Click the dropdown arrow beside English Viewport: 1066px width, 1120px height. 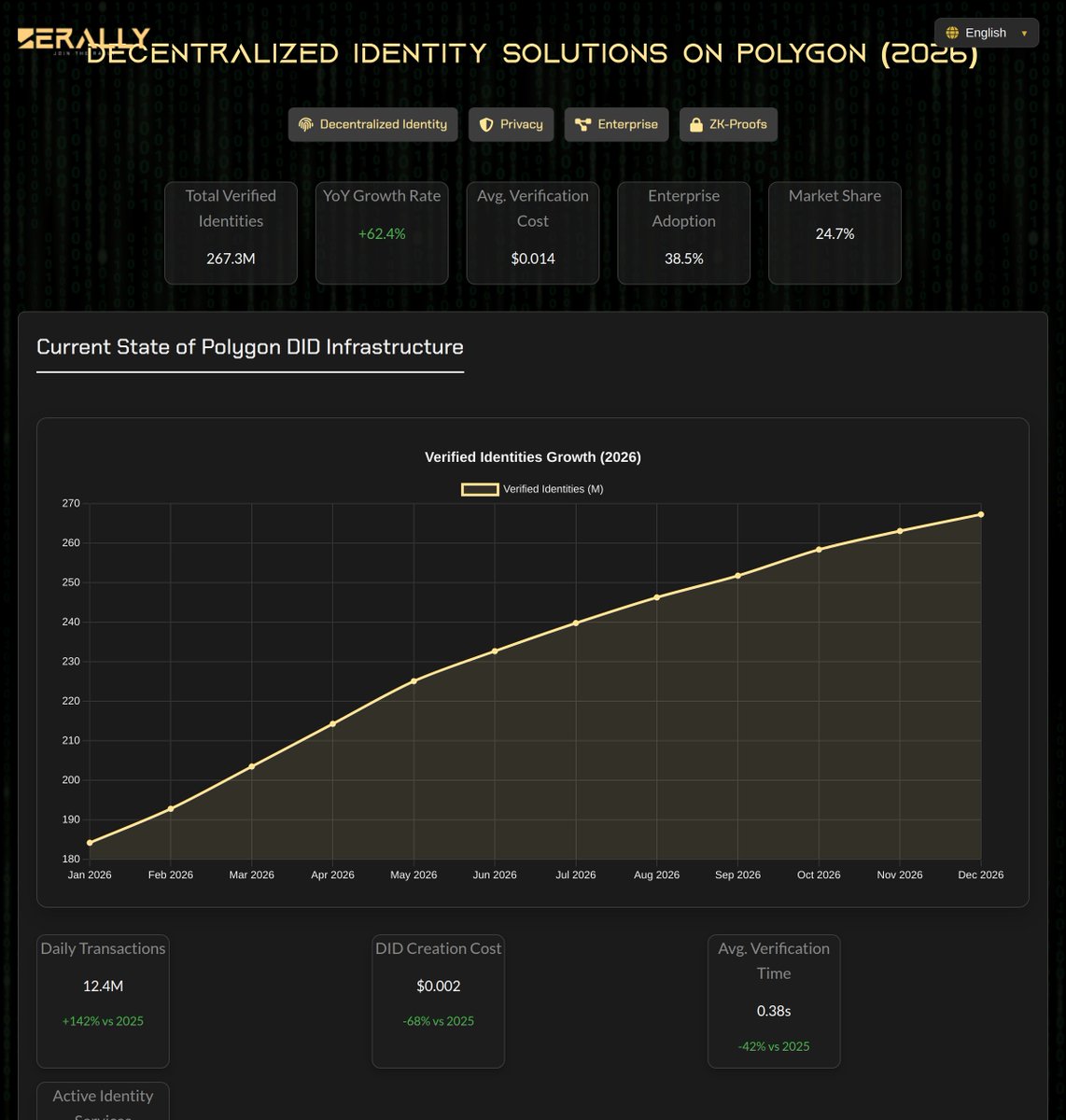point(1024,34)
